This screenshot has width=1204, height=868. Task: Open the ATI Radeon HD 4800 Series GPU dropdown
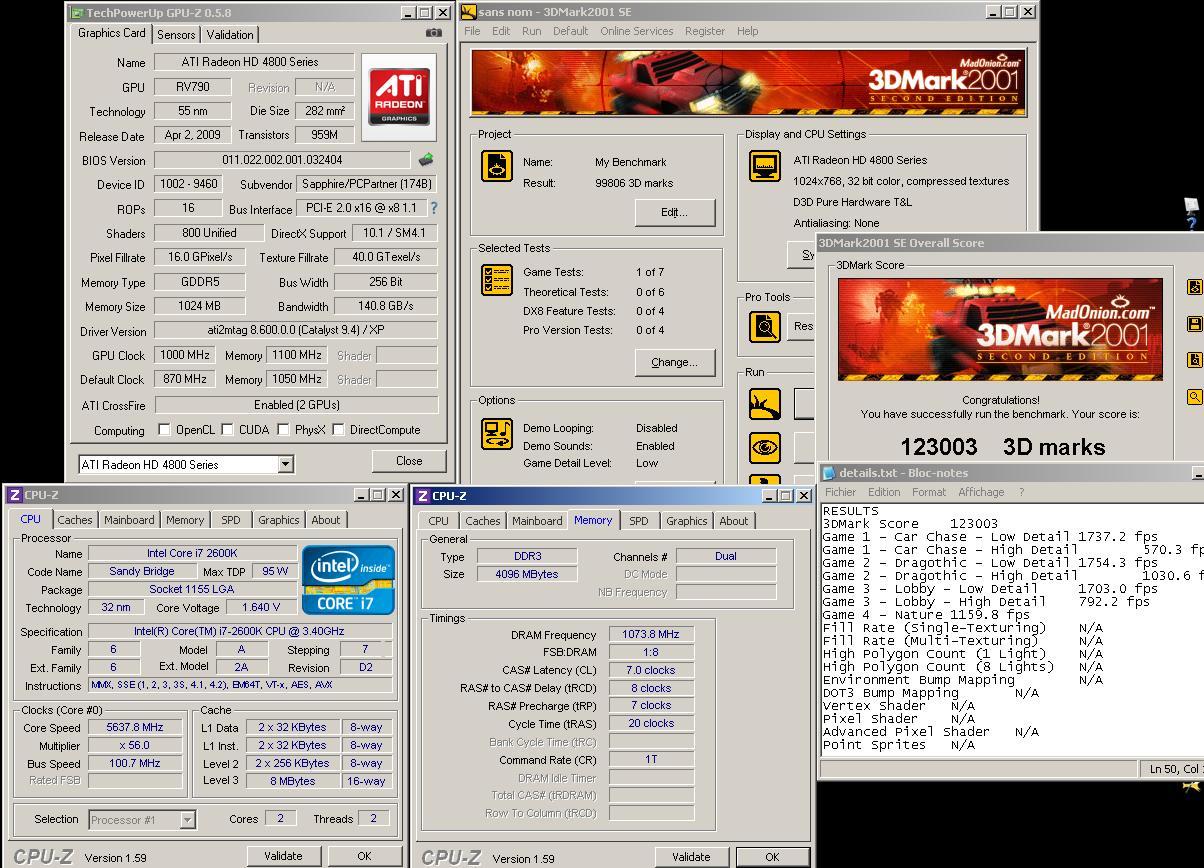click(285, 464)
